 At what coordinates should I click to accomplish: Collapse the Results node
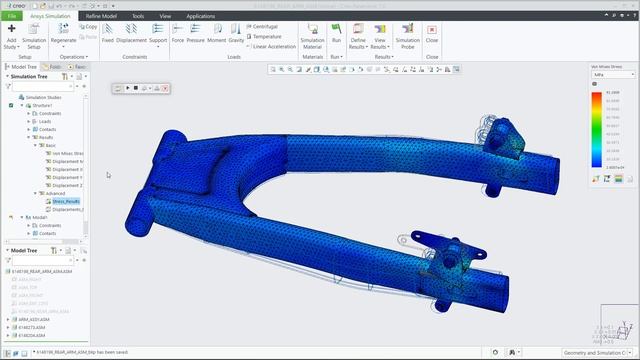[x=29, y=137]
